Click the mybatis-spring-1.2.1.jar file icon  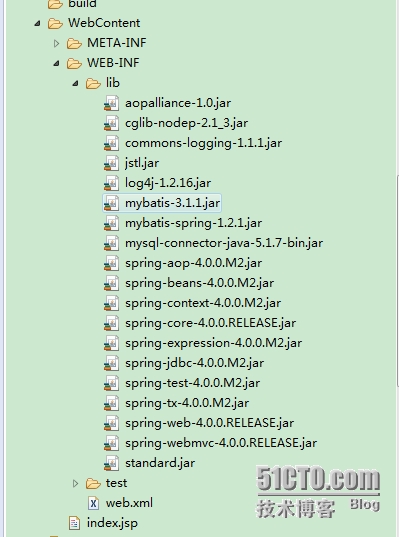point(111,223)
